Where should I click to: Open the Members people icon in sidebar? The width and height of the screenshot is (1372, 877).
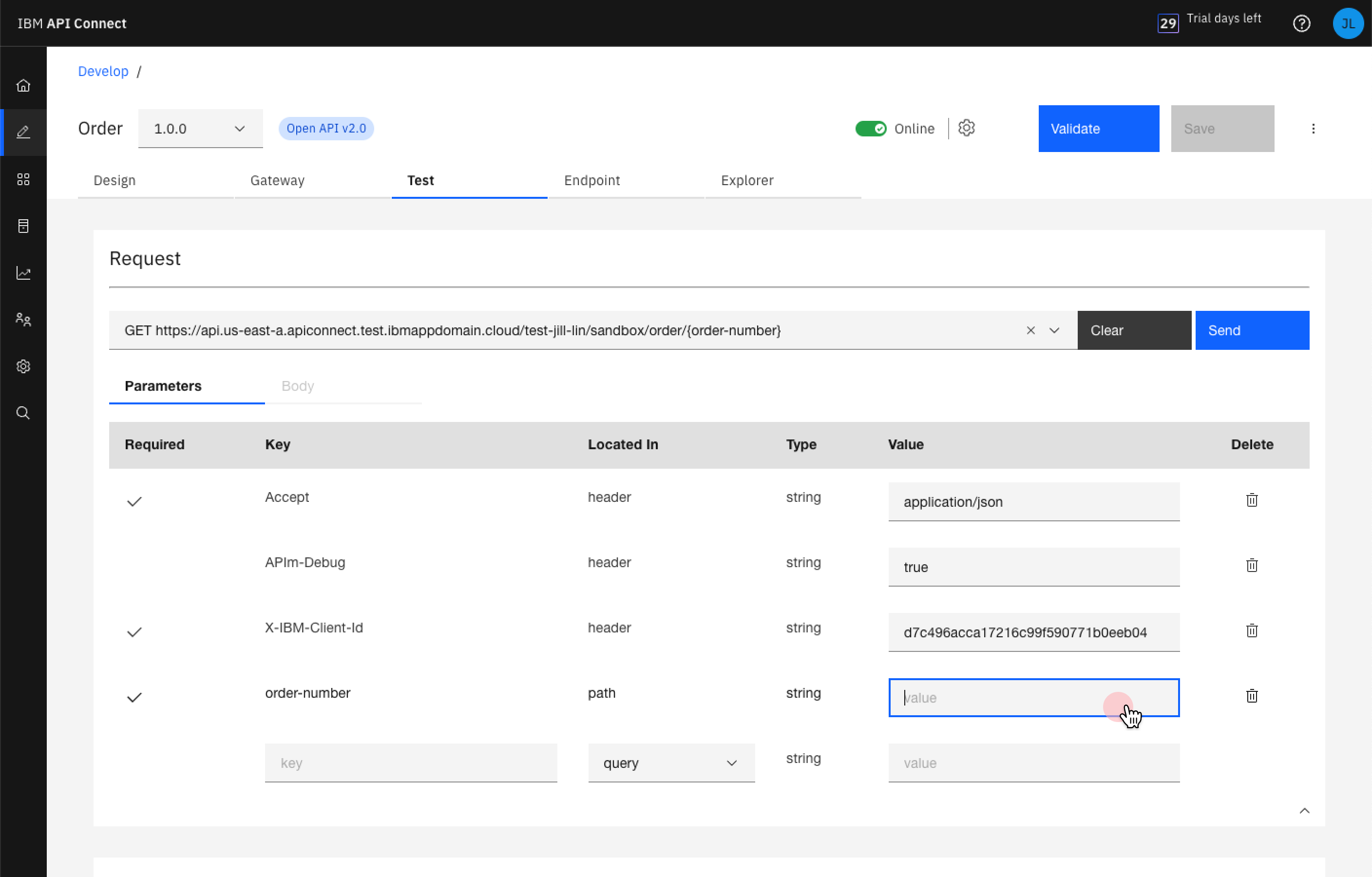[x=23, y=320]
